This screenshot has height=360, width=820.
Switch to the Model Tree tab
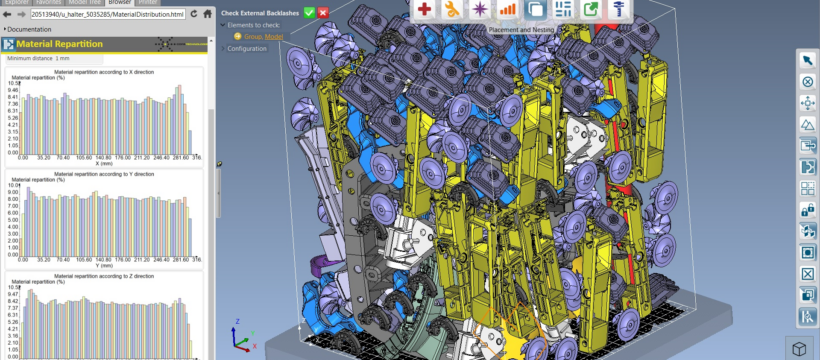84,2
